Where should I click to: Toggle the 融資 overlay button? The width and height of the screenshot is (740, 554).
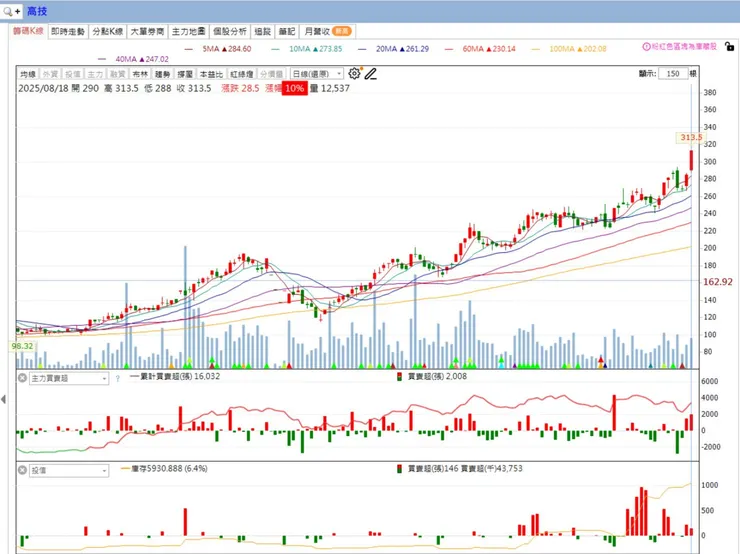[x=118, y=74]
